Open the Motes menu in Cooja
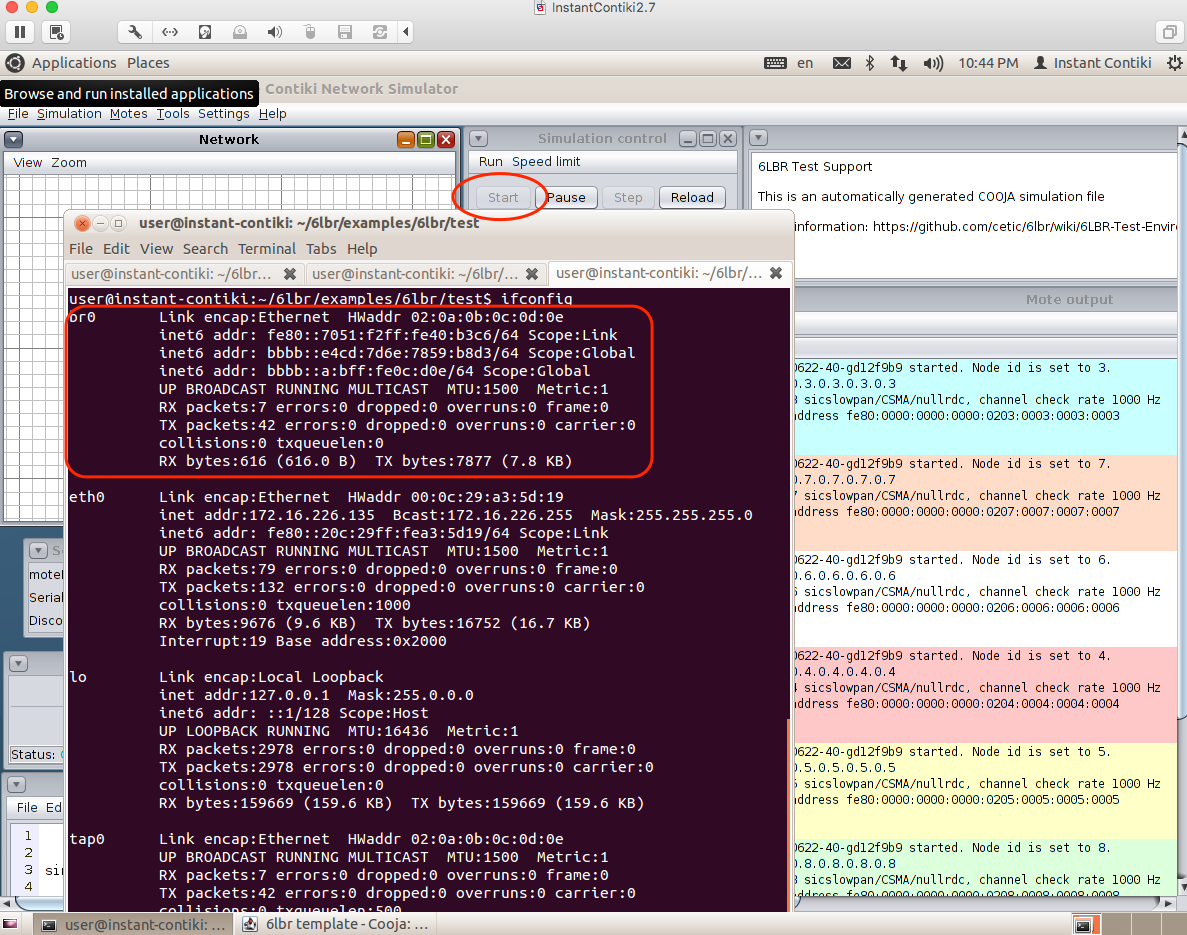This screenshot has width=1187, height=935. click(128, 114)
